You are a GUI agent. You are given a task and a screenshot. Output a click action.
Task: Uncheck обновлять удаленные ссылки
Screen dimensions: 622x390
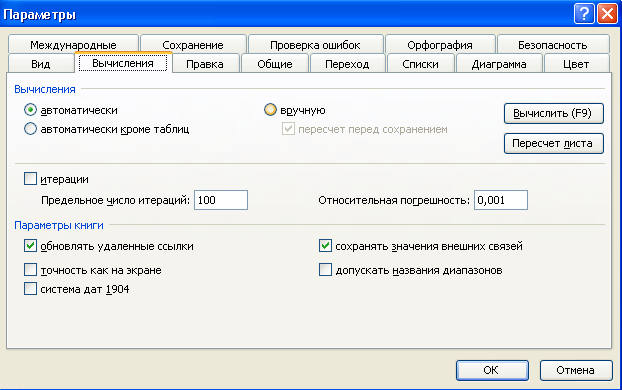click(x=31, y=246)
